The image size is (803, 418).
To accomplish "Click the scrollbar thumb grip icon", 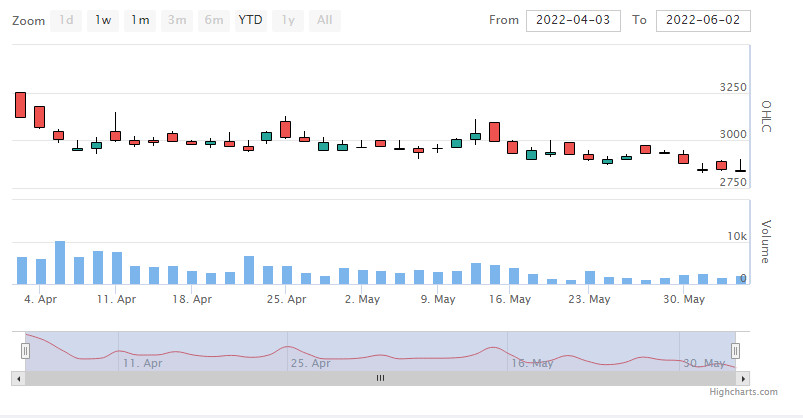I will (x=381, y=379).
